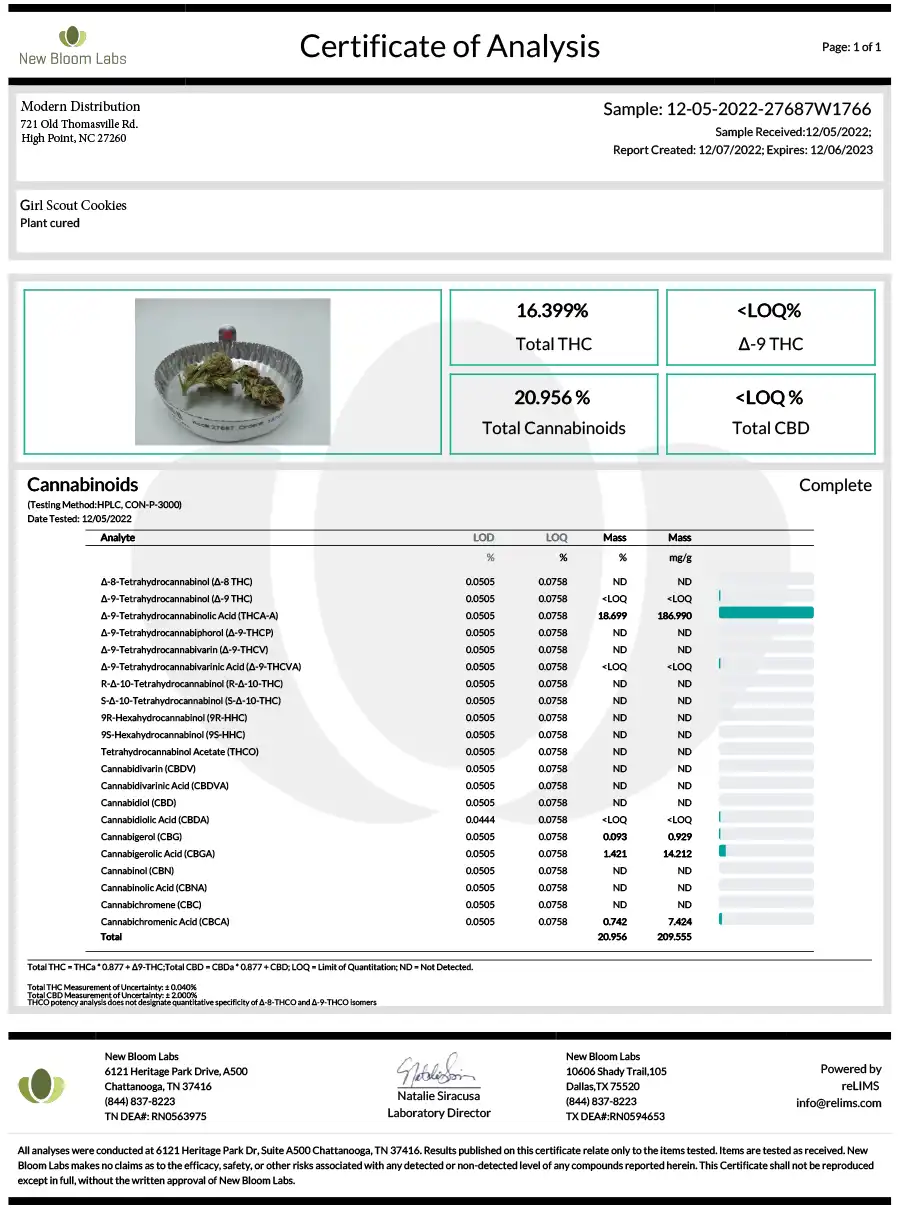Click the 'Testing Method:HPLC, CON-P-3000' line
This screenshot has width=900, height=1208.
point(104,505)
